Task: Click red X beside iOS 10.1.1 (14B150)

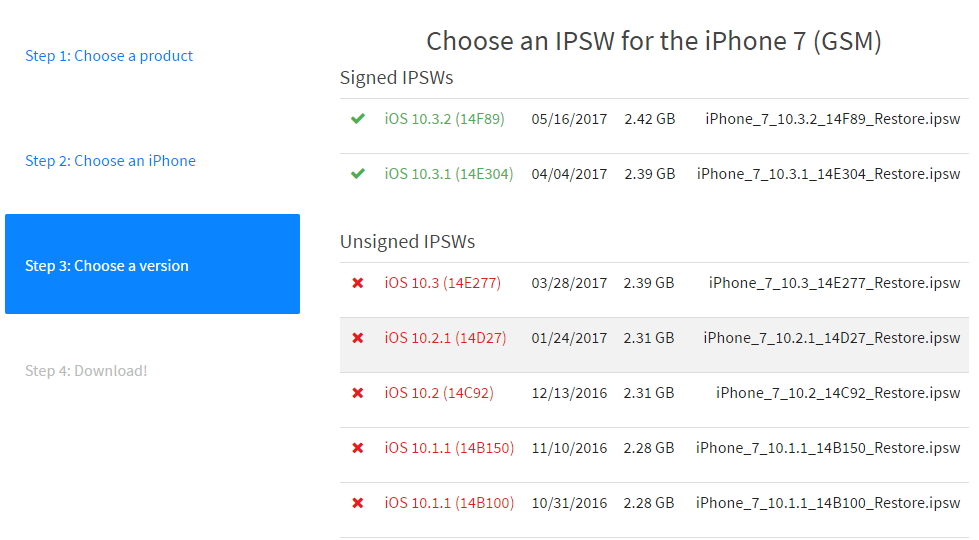Action: click(x=357, y=448)
